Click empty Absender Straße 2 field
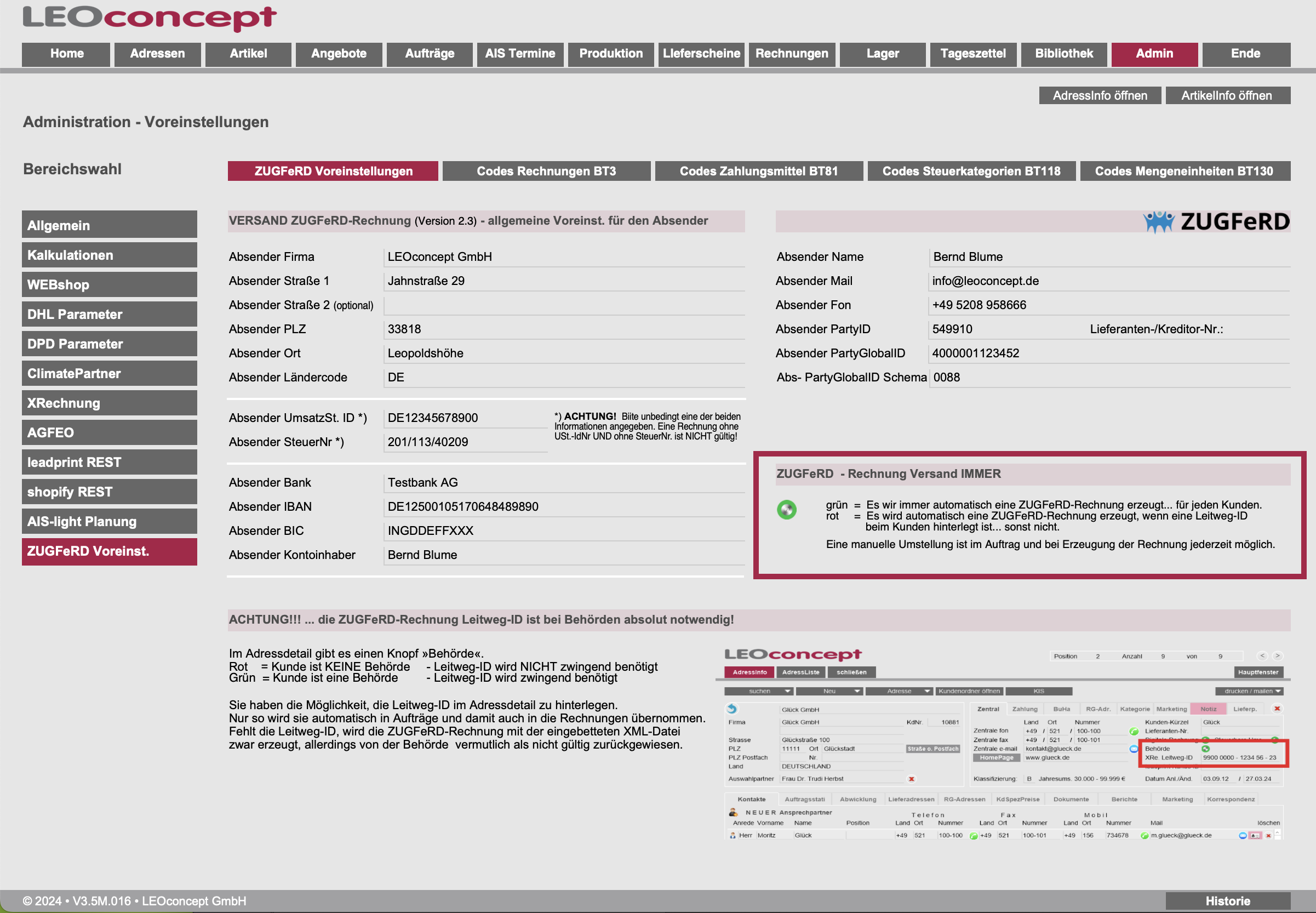Image resolution: width=1316 pixels, height=913 pixels. [x=564, y=305]
